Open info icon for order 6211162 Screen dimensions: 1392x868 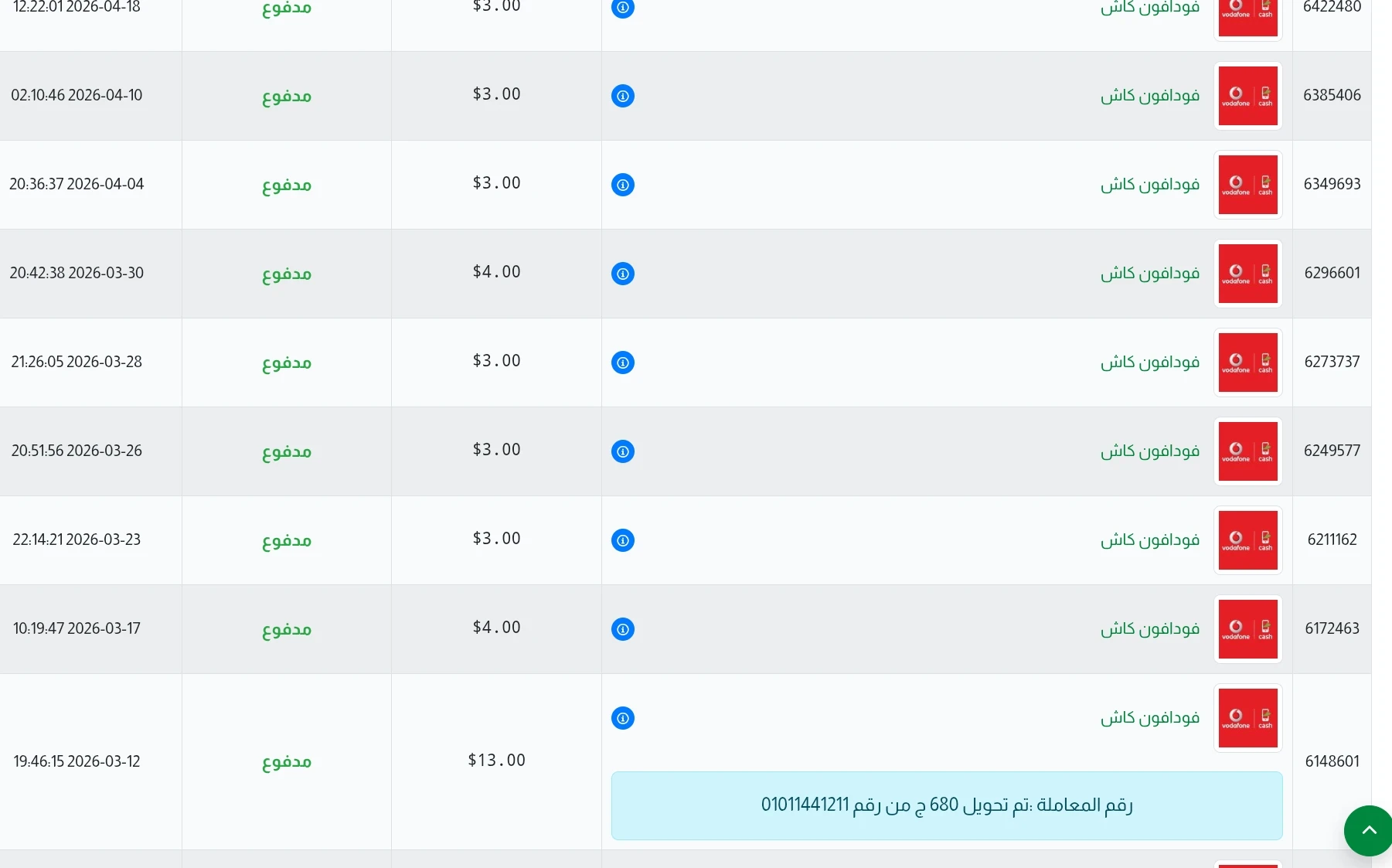point(622,540)
